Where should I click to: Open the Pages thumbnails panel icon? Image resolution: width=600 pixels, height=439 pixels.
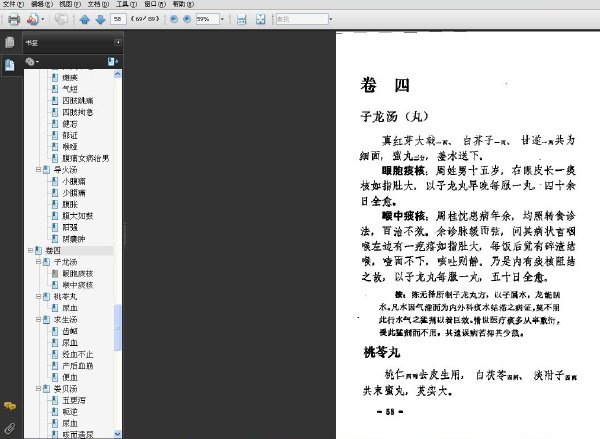pos(10,42)
